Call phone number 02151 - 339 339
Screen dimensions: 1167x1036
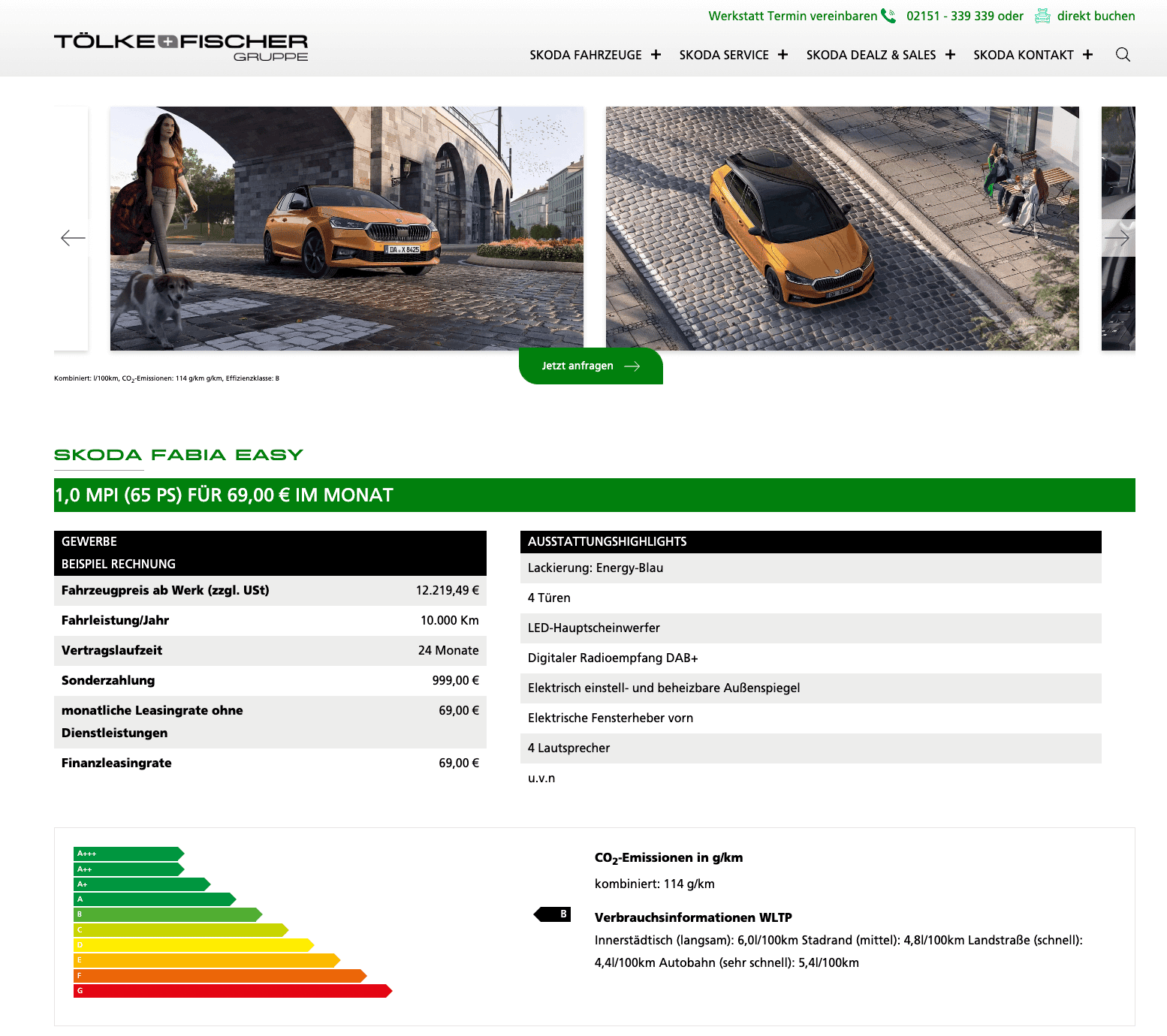point(950,16)
